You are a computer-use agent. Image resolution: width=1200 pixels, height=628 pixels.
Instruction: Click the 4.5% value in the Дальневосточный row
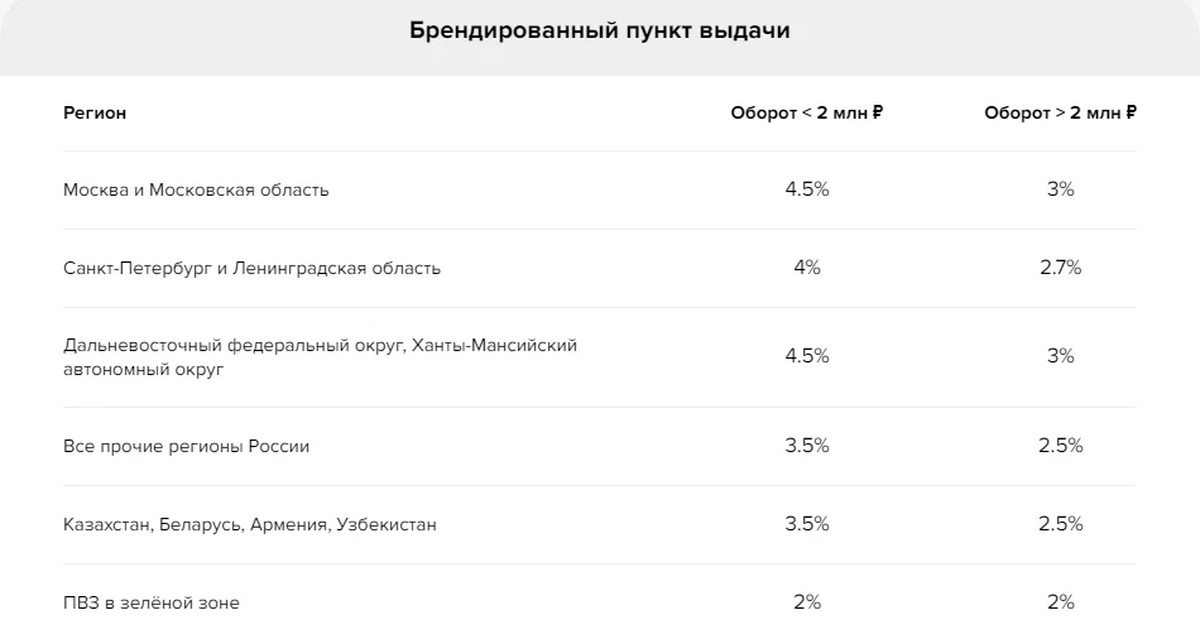pos(807,356)
